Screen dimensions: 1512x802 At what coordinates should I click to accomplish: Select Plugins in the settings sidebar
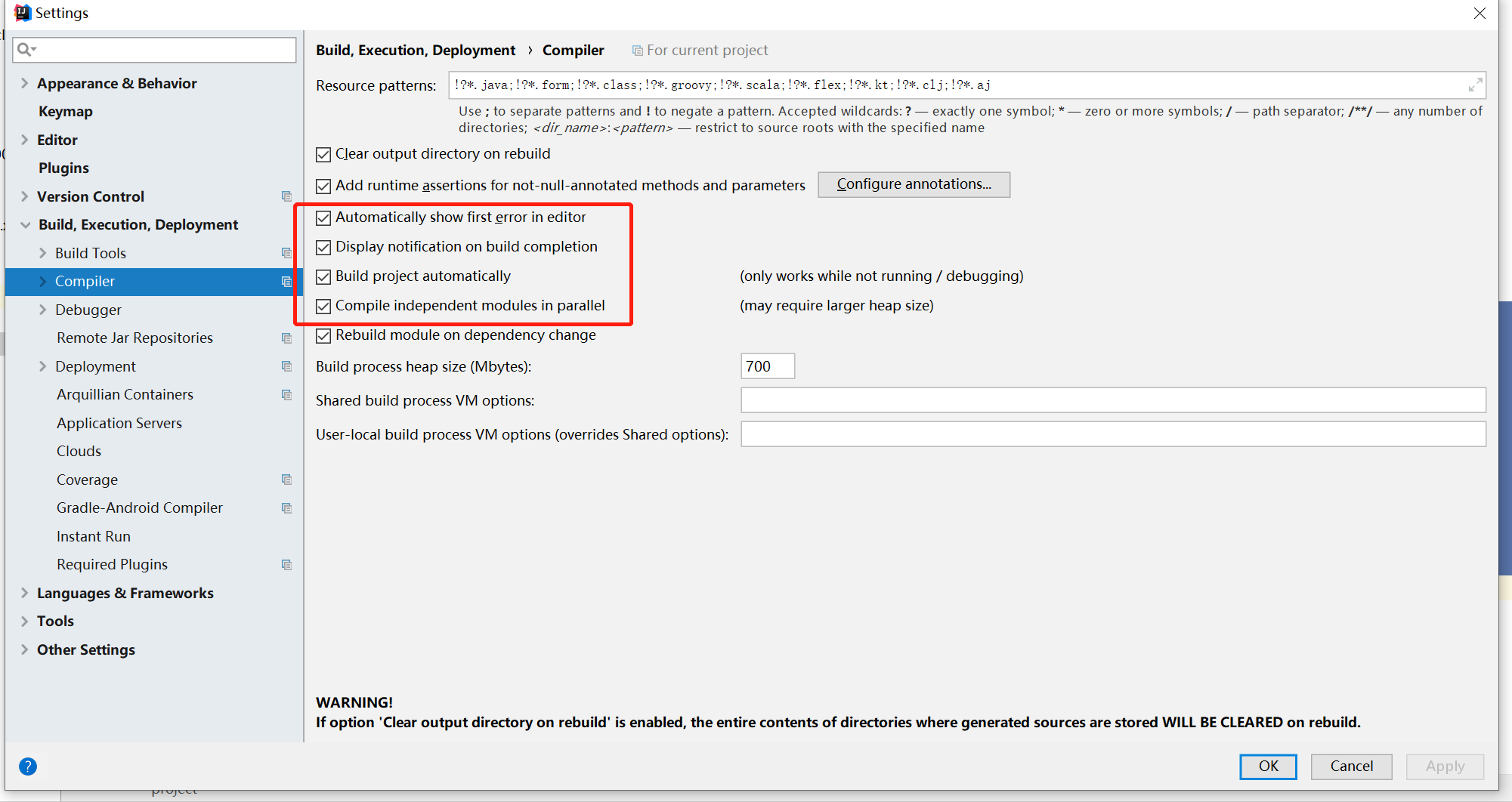tap(63, 168)
